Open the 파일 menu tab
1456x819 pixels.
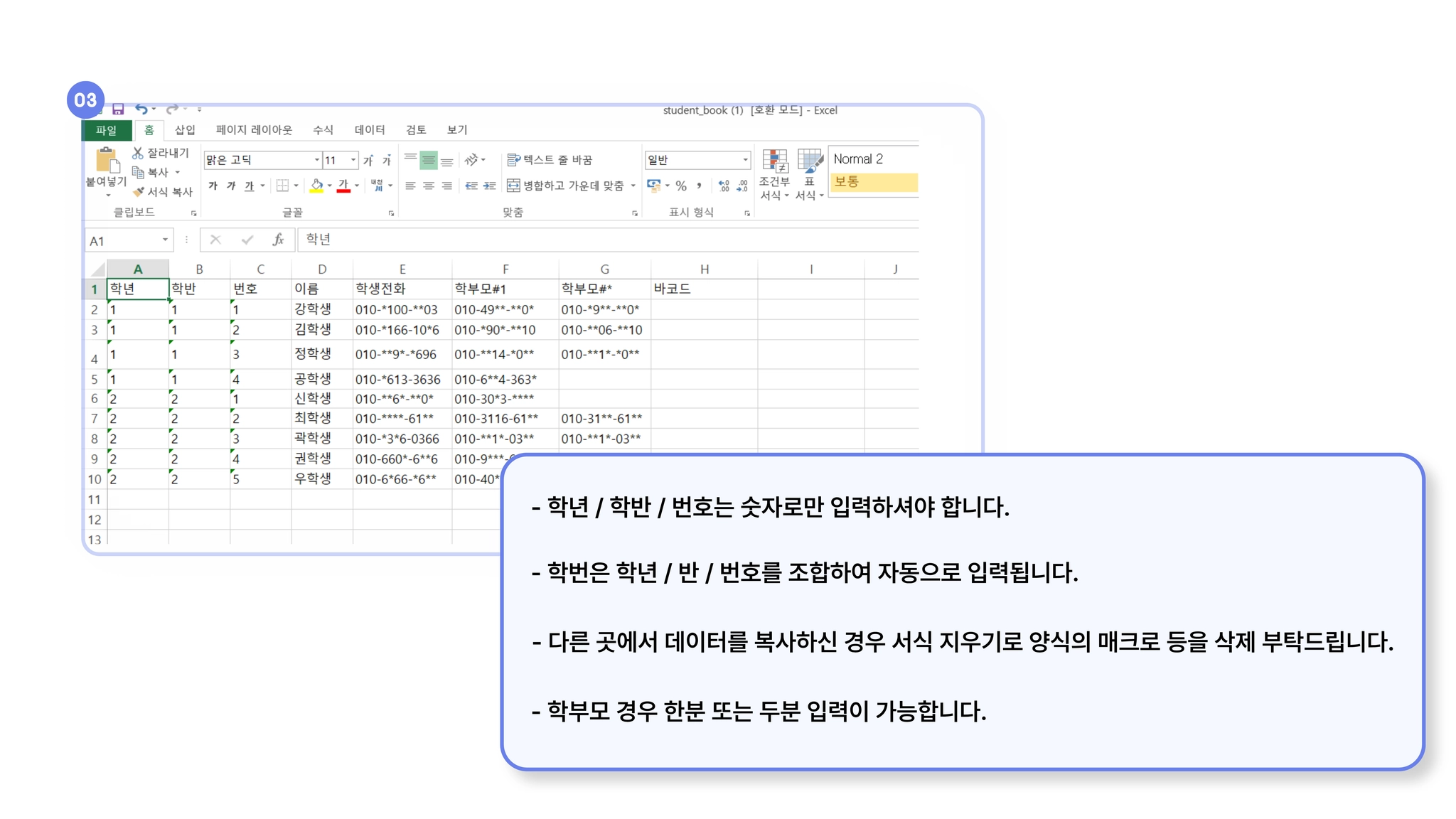pos(107,130)
